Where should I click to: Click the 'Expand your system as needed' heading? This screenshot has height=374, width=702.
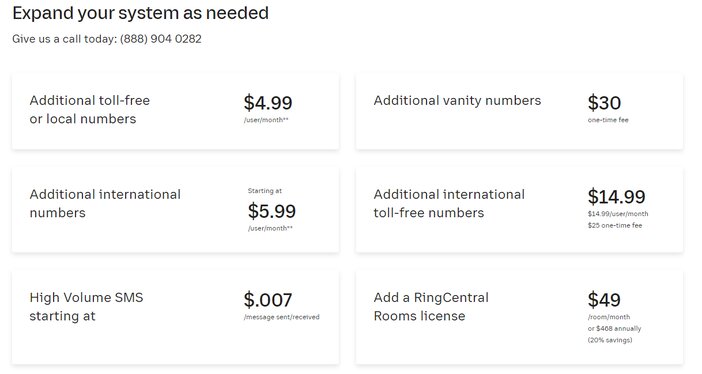pos(141,13)
